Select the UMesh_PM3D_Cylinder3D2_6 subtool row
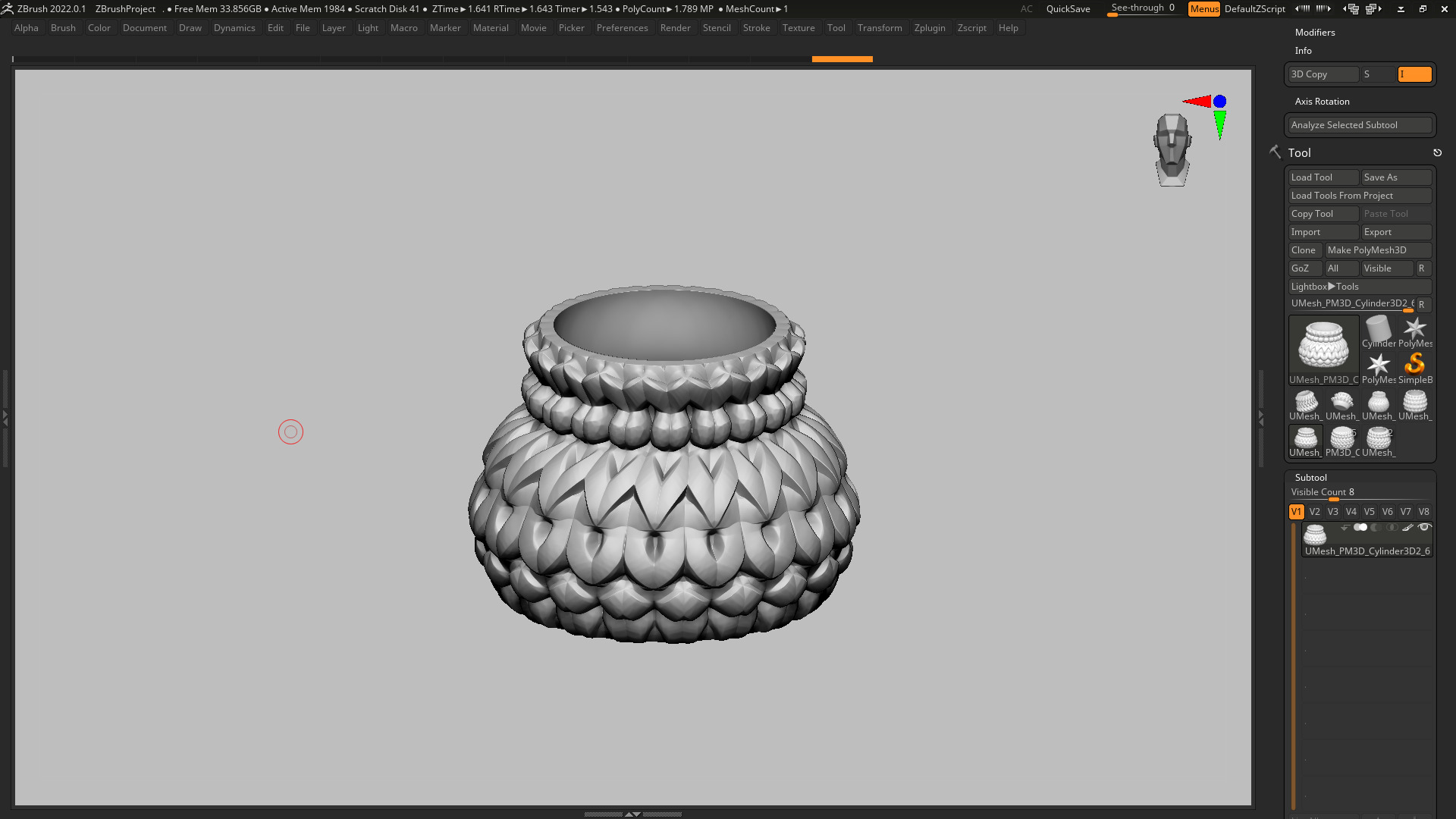The image size is (1456, 819). [1367, 540]
